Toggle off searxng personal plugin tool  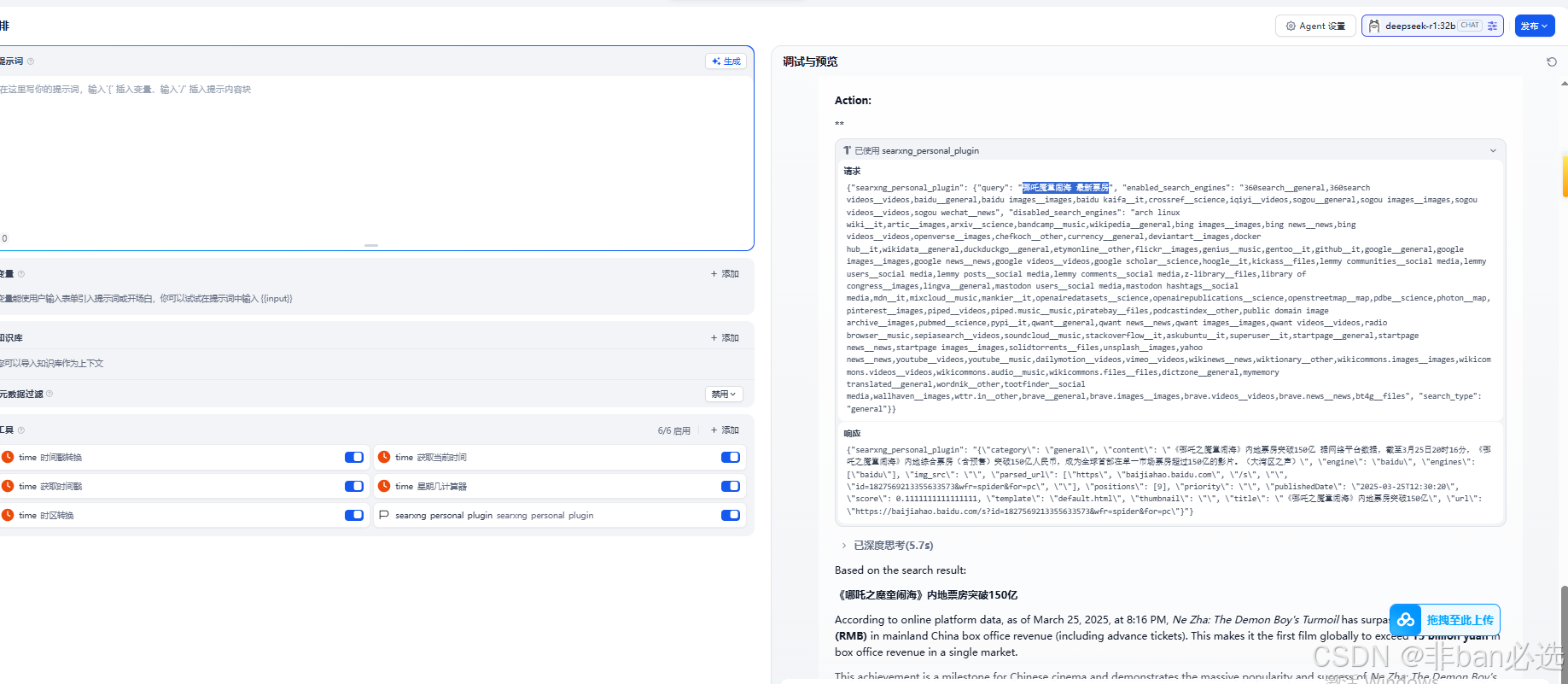731,516
